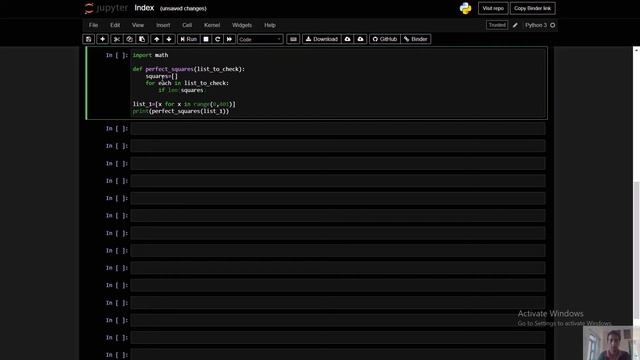Insert a cell below with plus icon
640x360 pixels.
102,39
